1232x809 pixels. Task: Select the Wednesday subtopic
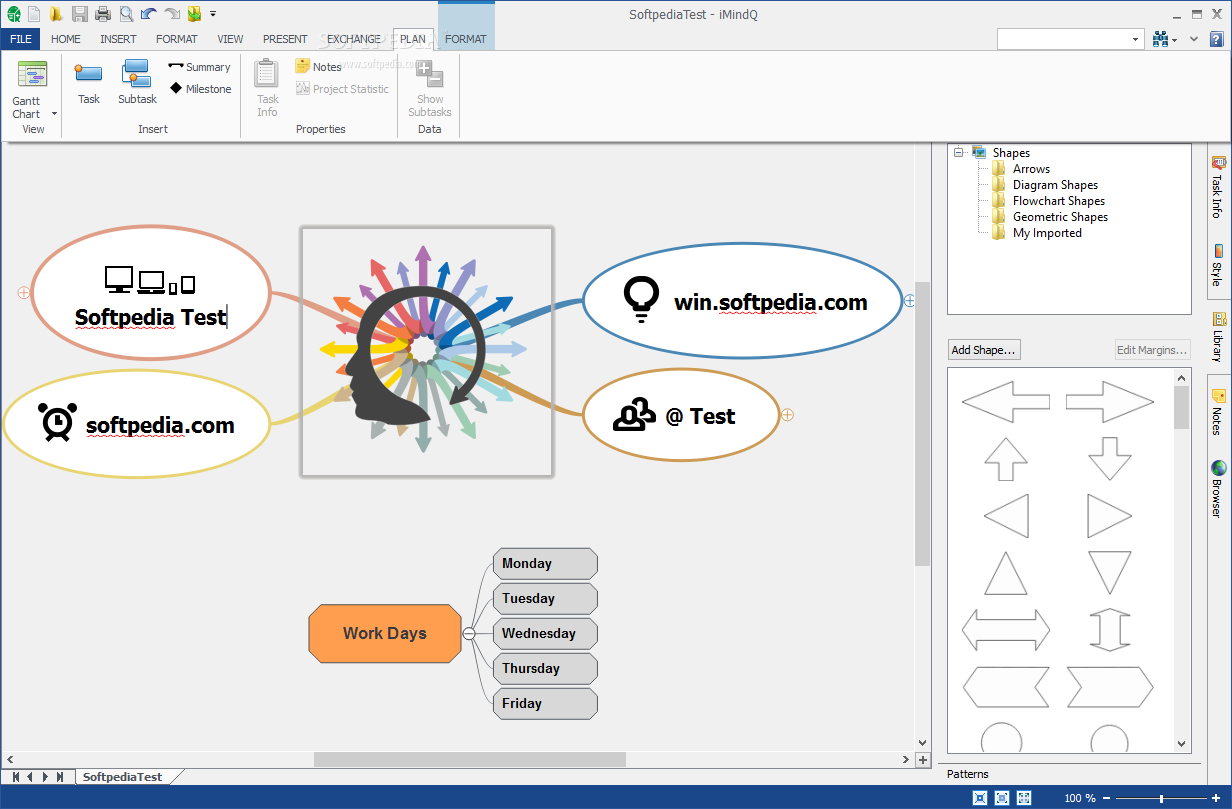click(545, 634)
